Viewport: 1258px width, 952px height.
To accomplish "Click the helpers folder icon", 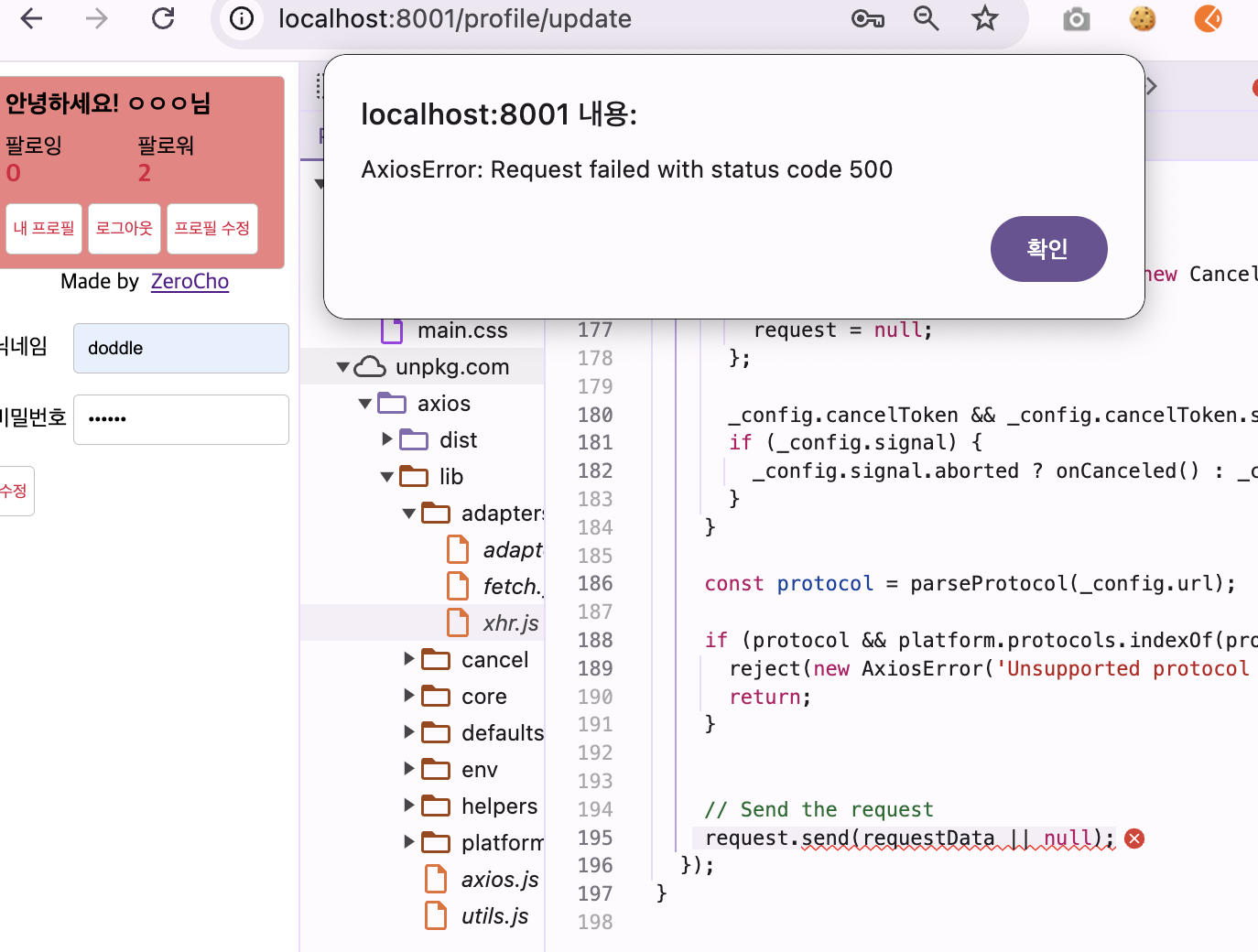I will (x=436, y=806).
